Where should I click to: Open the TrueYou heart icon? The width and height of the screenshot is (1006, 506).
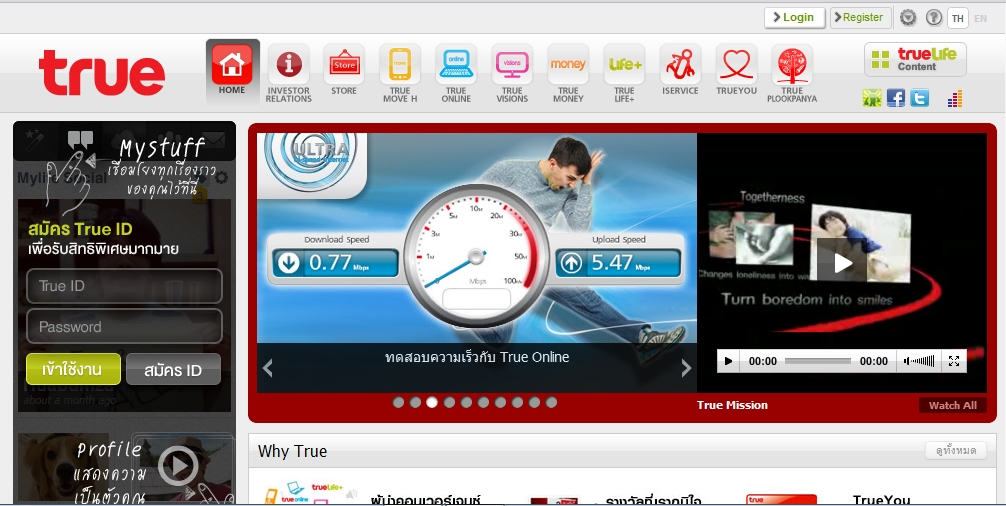737,64
